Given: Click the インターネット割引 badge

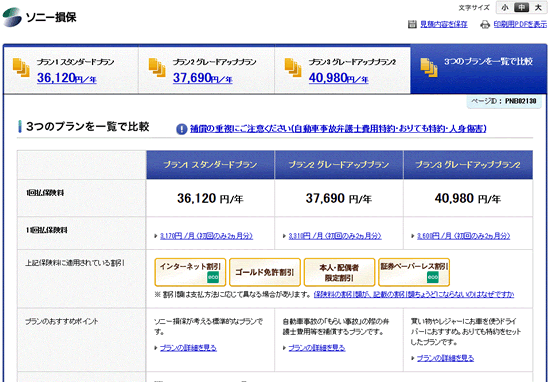Looking at the screenshot, I should [190, 272].
